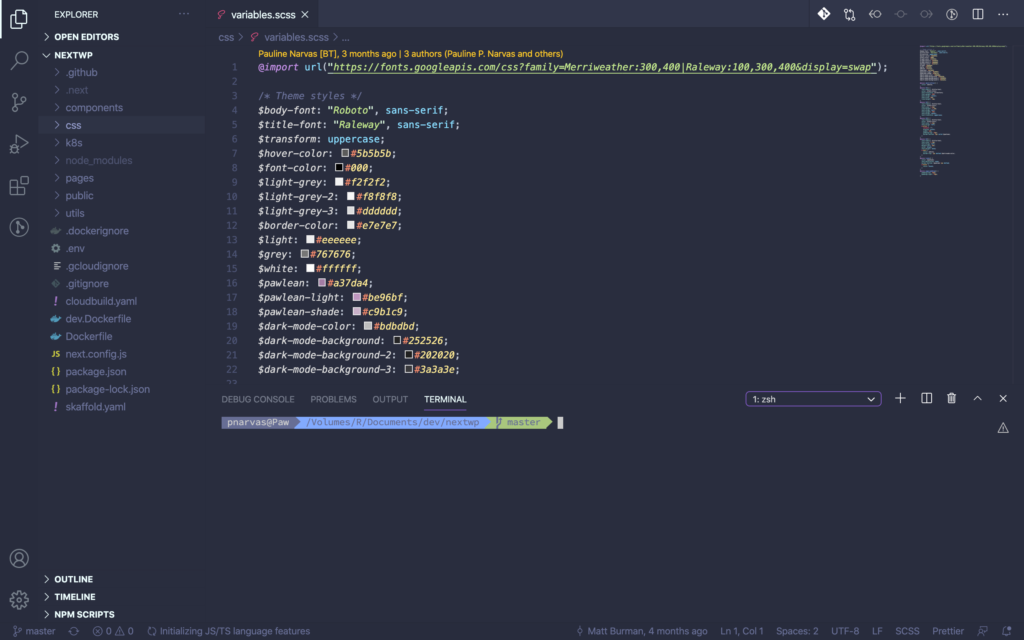Create a new terminal with plus icon
This screenshot has width=1024, height=640.
coord(900,398)
